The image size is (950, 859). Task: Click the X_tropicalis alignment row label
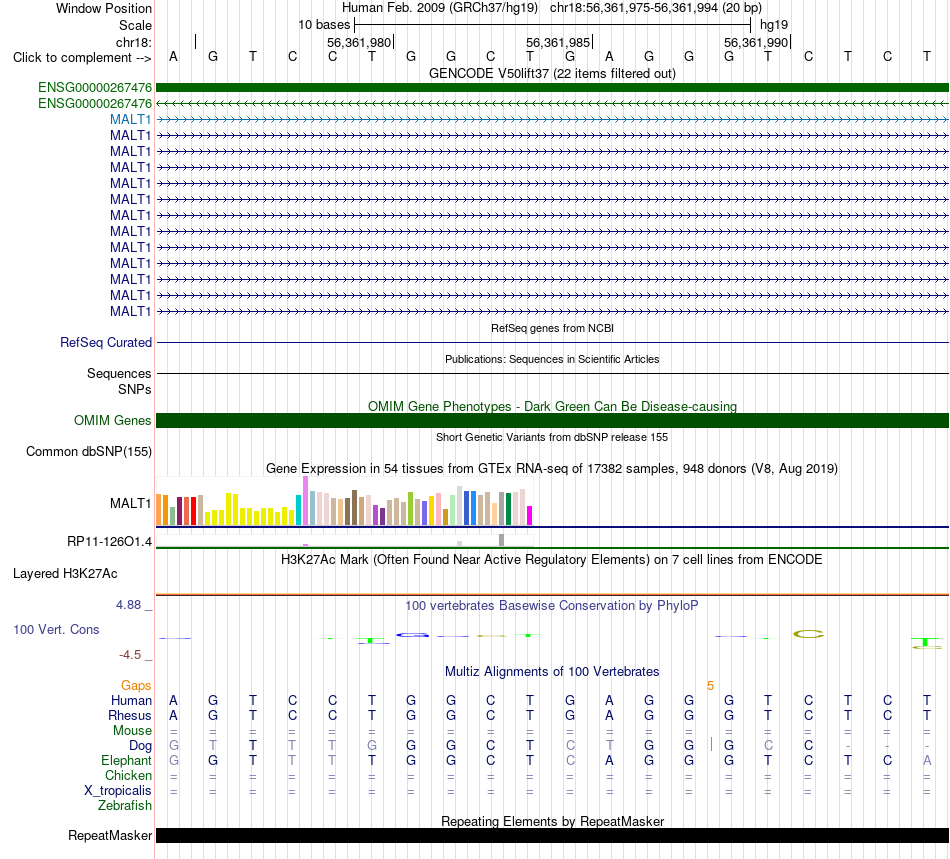118,791
